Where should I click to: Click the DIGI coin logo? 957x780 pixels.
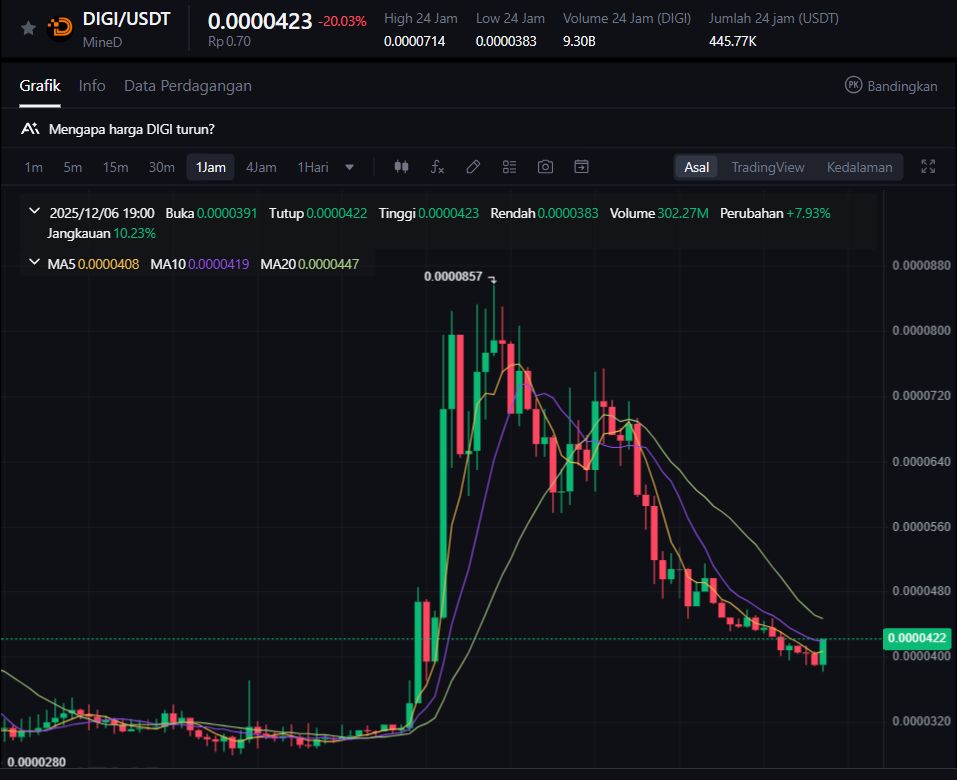(x=60, y=28)
